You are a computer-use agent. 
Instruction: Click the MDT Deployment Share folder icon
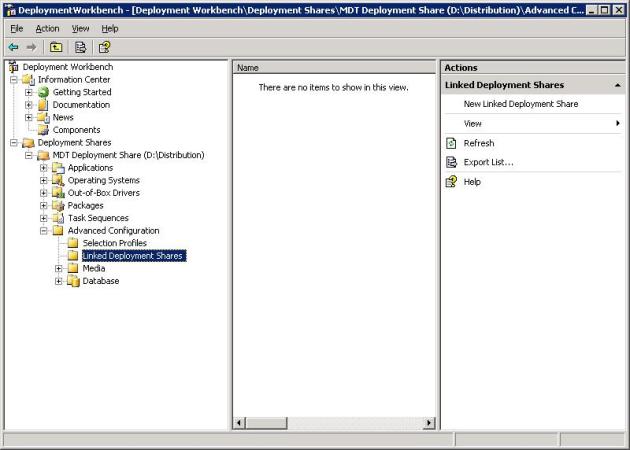pos(43,155)
